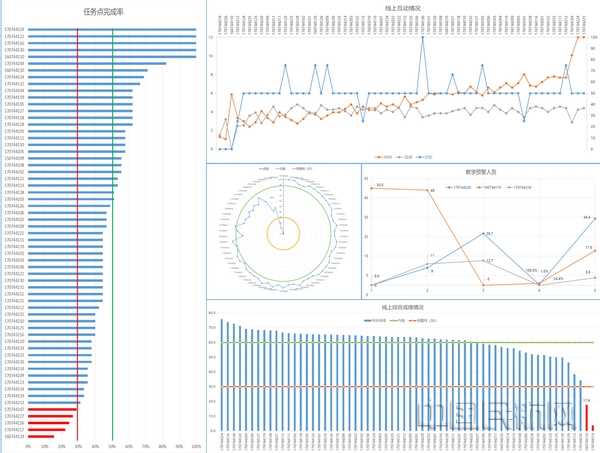Click the 34.4 data label on blue line

pos(587,217)
